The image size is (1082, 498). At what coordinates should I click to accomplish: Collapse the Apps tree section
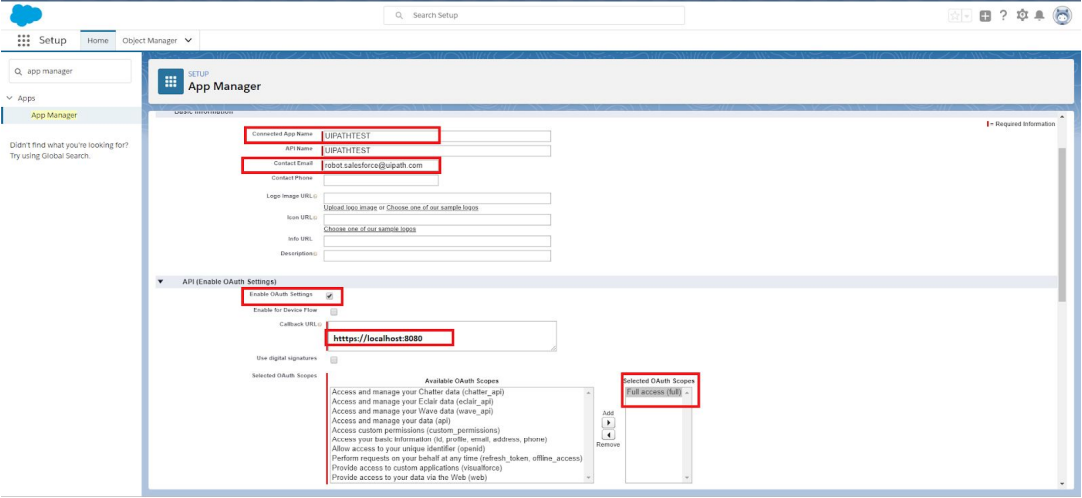pyautogui.click(x=10, y=98)
